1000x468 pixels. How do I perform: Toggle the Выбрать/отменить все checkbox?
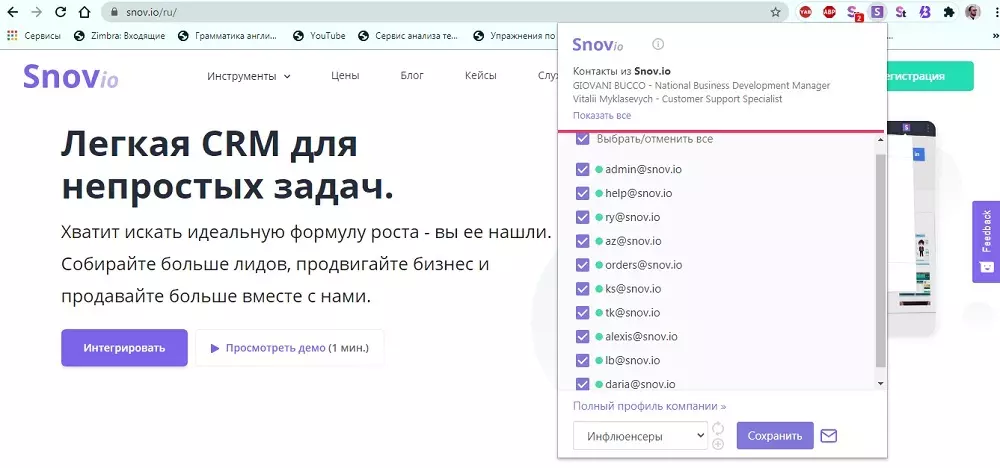tap(582, 138)
